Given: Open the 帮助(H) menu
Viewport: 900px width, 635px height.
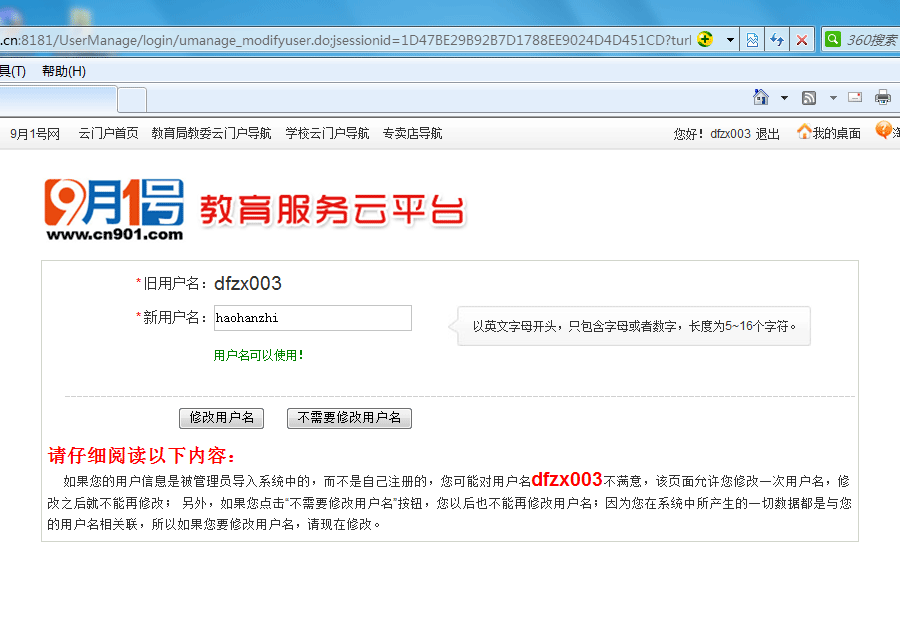Looking at the screenshot, I should [x=63, y=71].
